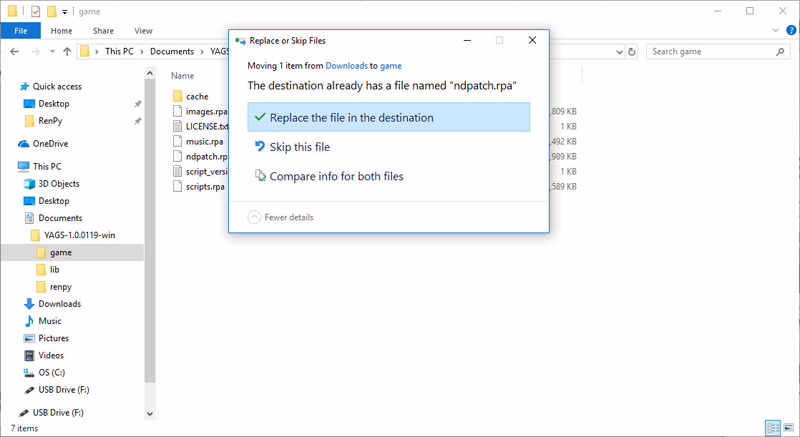Click the Back navigation arrow
Screen dimensions: 800x437
12,51
